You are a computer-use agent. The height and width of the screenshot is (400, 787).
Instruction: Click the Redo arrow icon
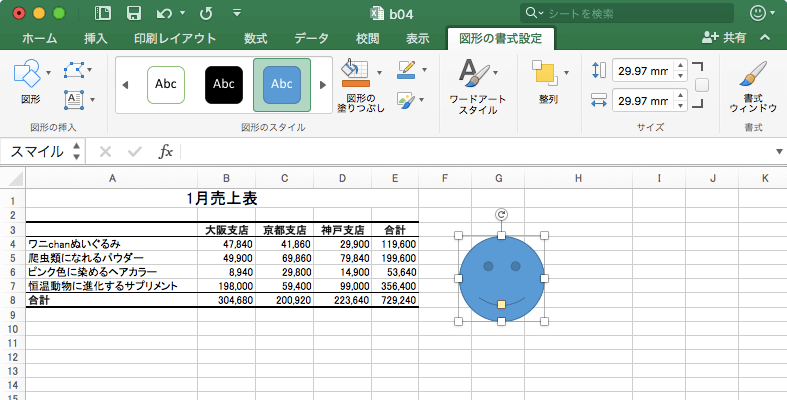point(206,14)
